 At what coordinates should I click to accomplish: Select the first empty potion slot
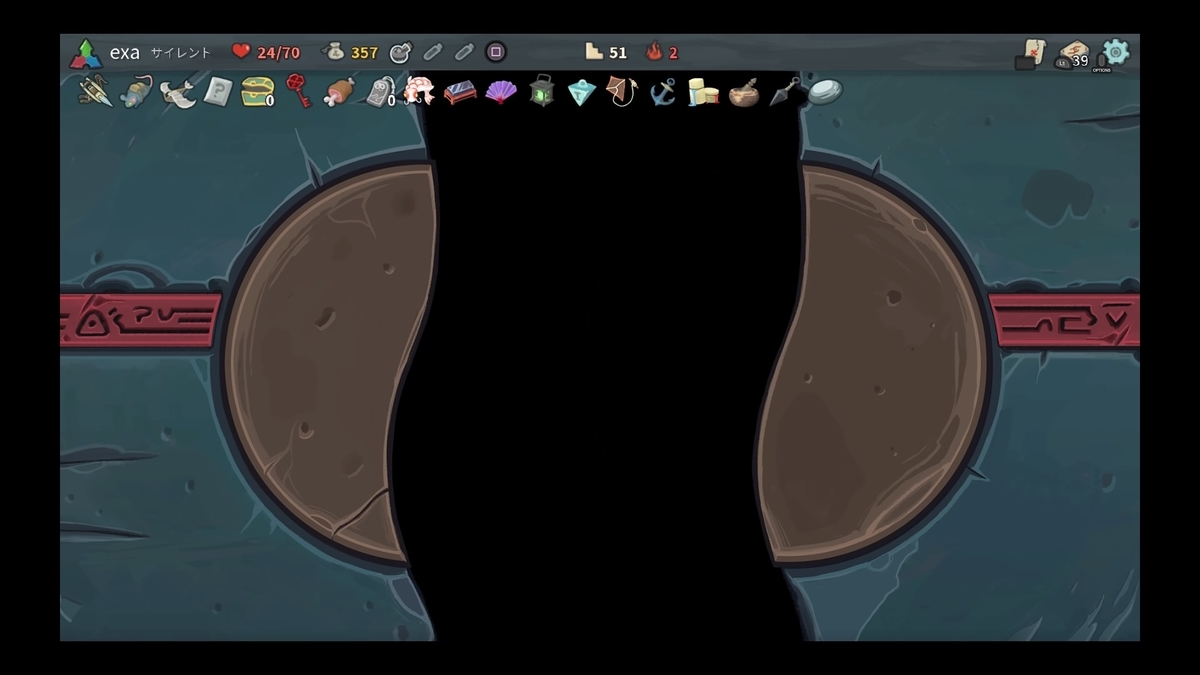pyautogui.click(x=433, y=52)
